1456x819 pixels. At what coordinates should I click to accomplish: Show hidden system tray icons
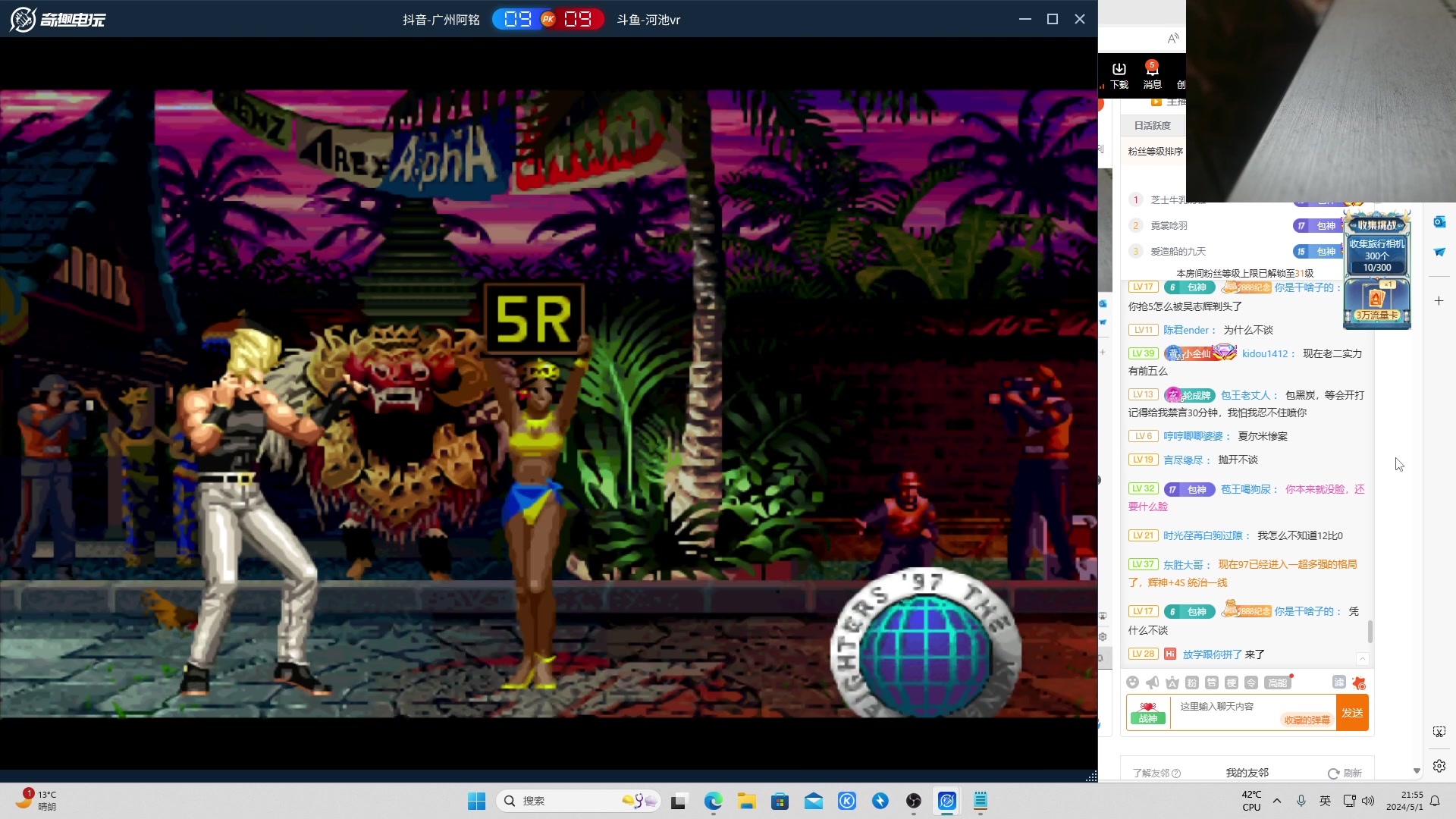[1277, 801]
